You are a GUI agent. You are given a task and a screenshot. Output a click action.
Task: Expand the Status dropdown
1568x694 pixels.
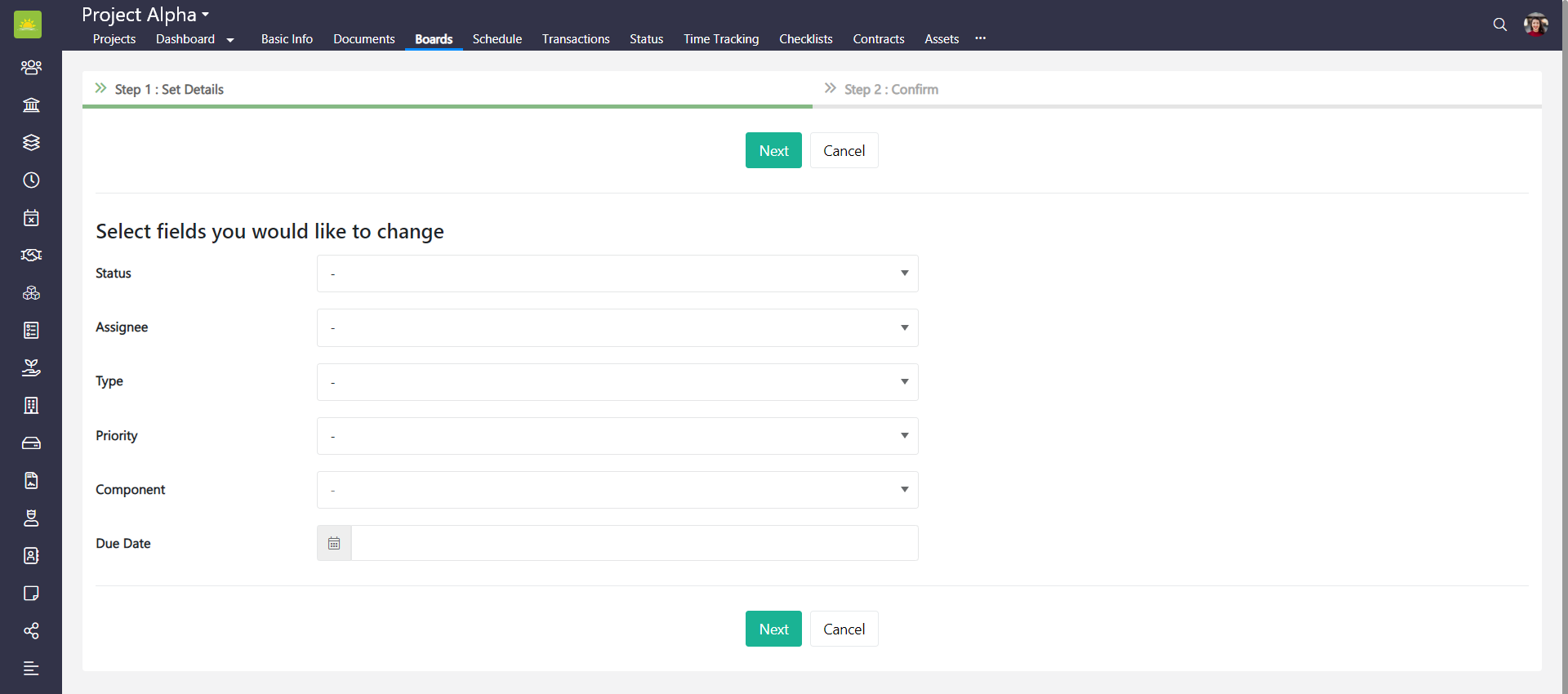[617, 274]
